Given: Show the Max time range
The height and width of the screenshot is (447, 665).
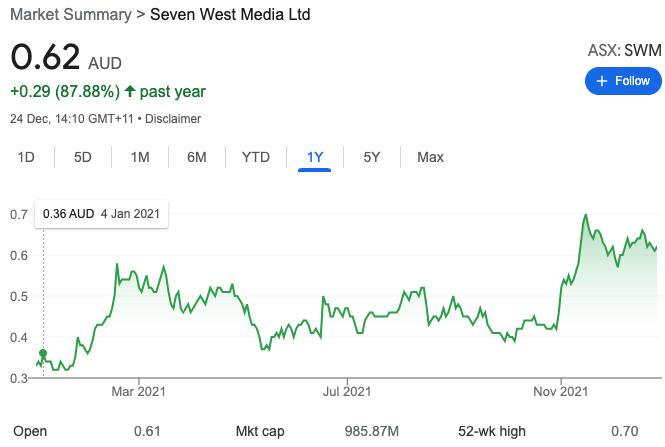Looking at the screenshot, I should (430, 157).
